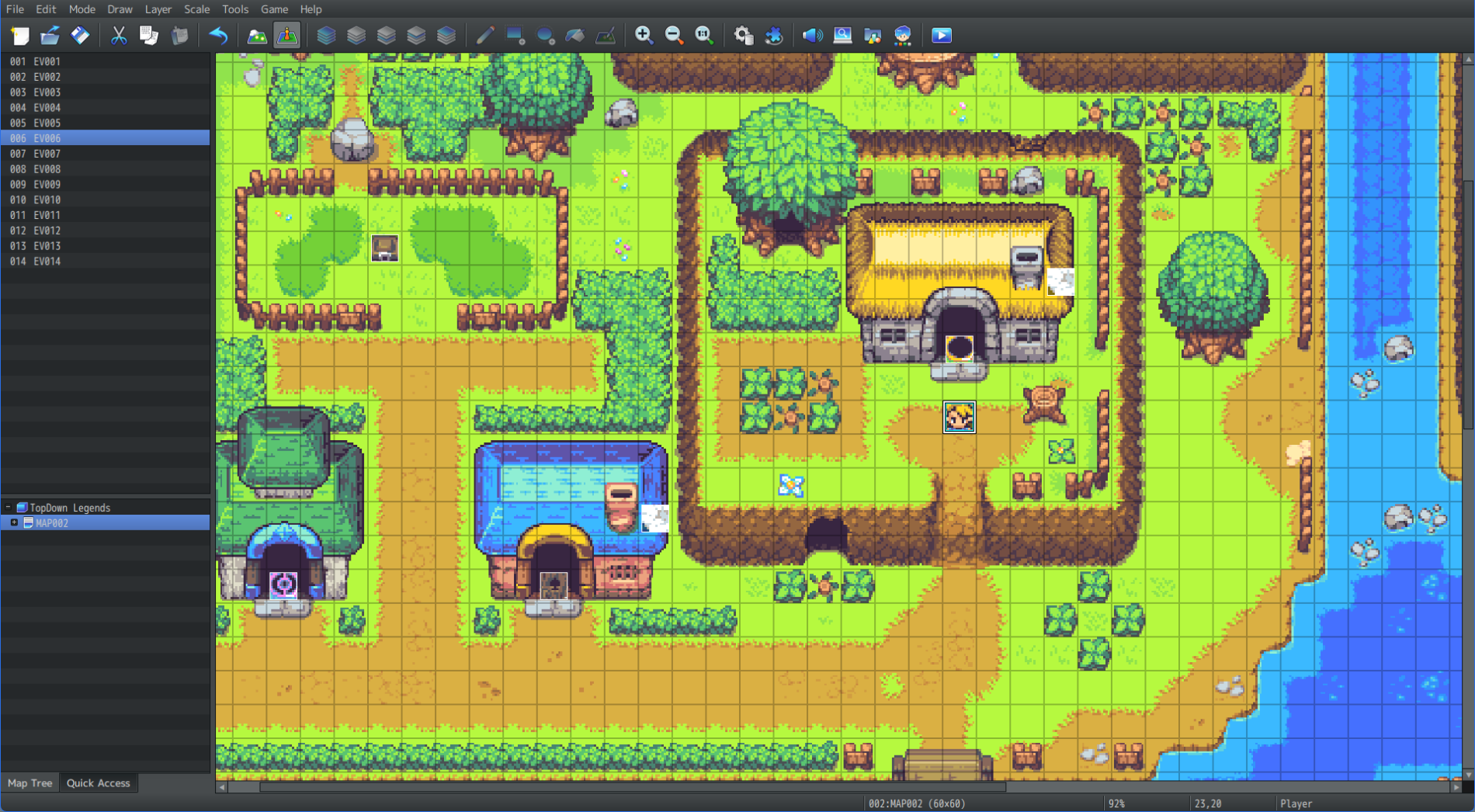The width and height of the screenshot is (1475, 812).
Task: Select the fourth layer stack icon
Action: point(416,35)
